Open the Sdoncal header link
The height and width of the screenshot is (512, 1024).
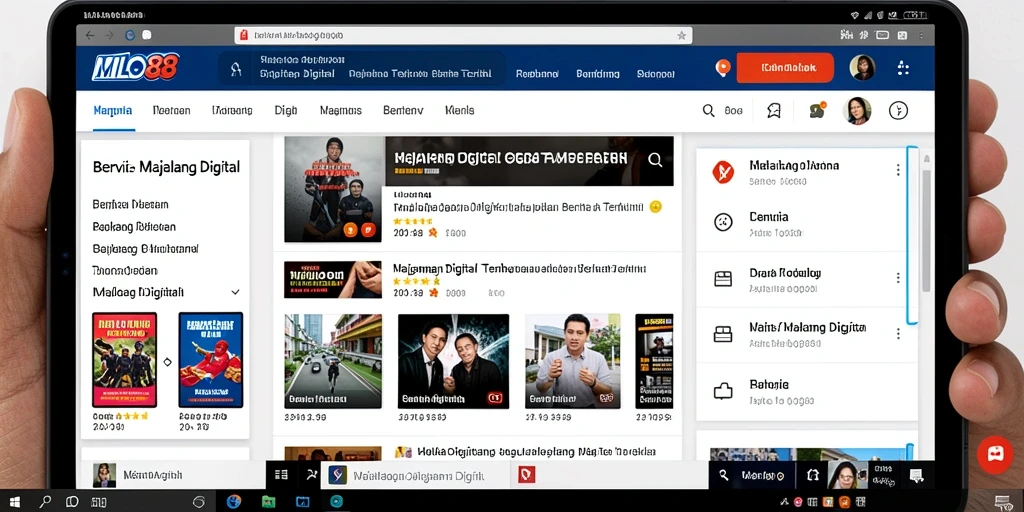point(655,74)
